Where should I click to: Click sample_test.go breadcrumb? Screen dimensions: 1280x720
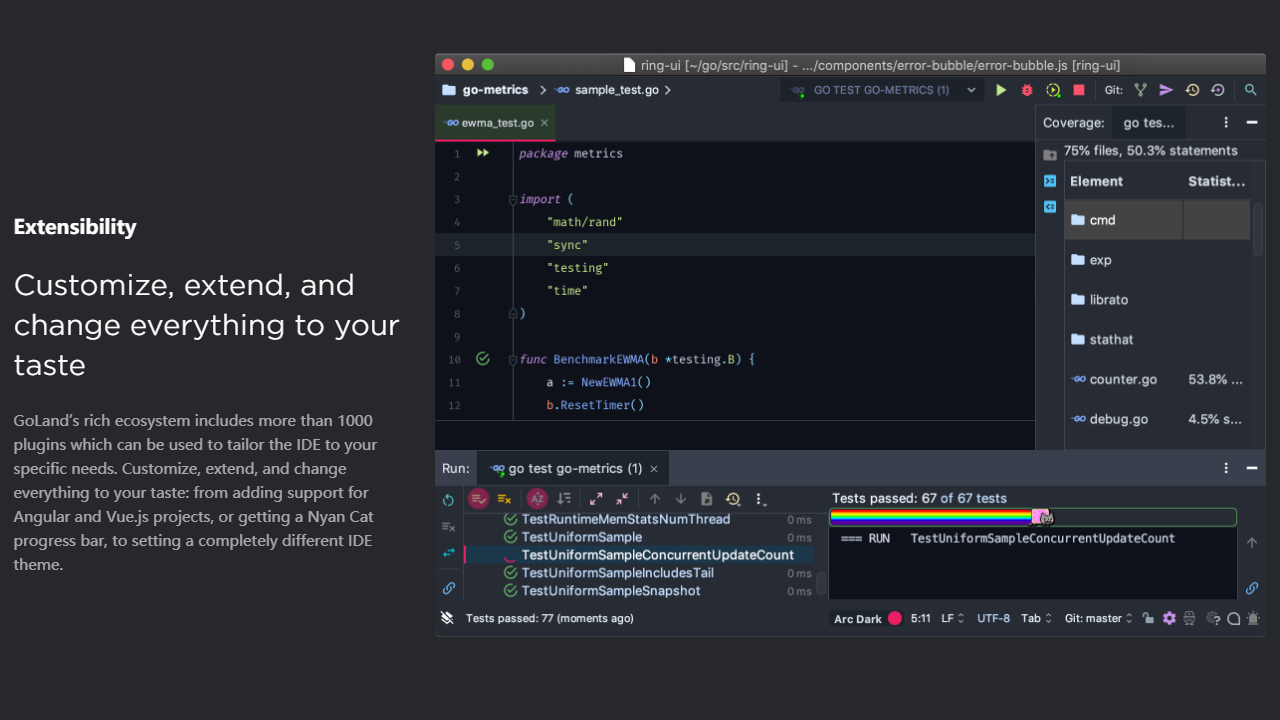[608, 90]
